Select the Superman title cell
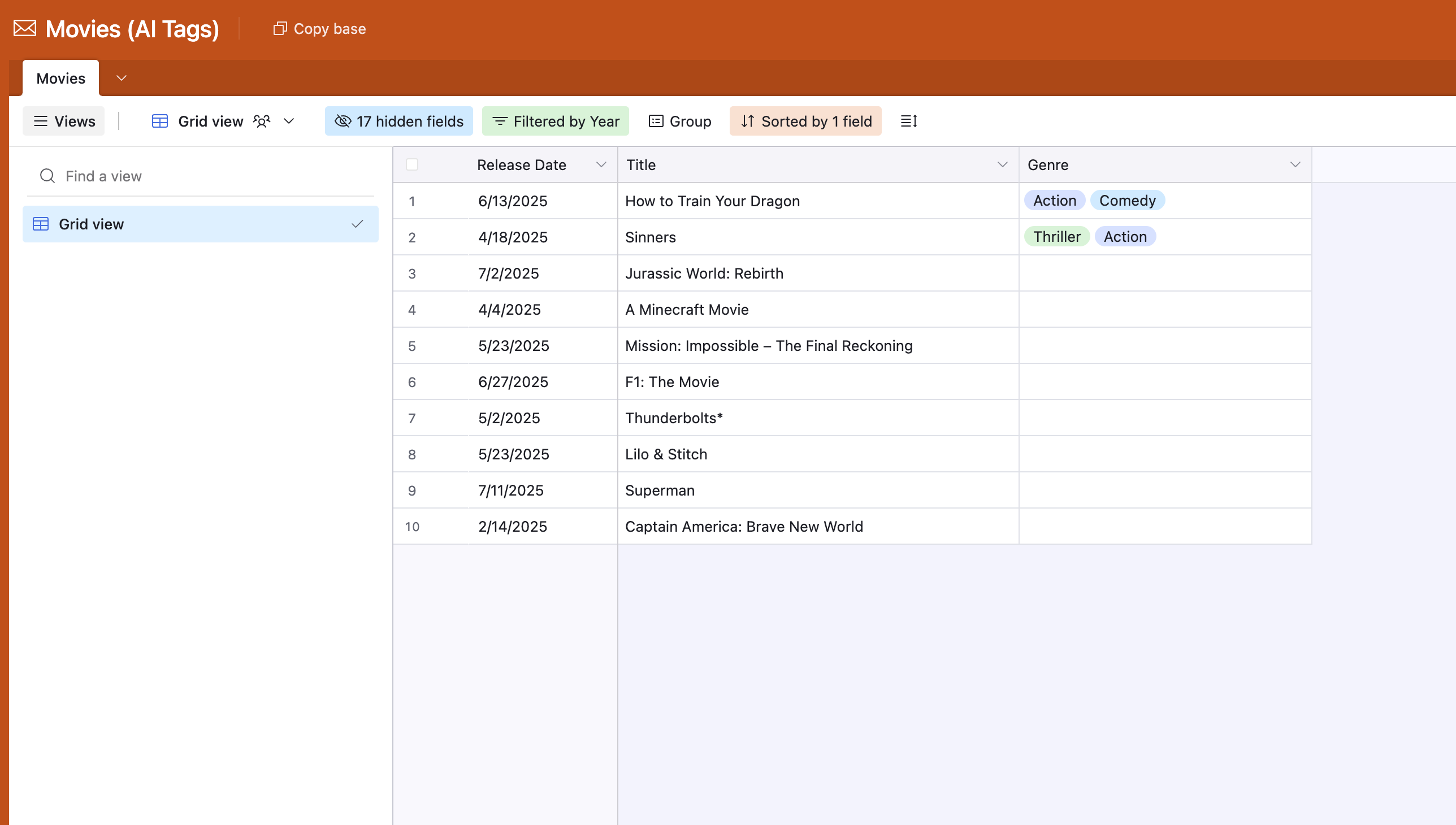Image resolution: width=1456 pixels, height=825 pixels. pyautogui.click(x=818, y=490)
